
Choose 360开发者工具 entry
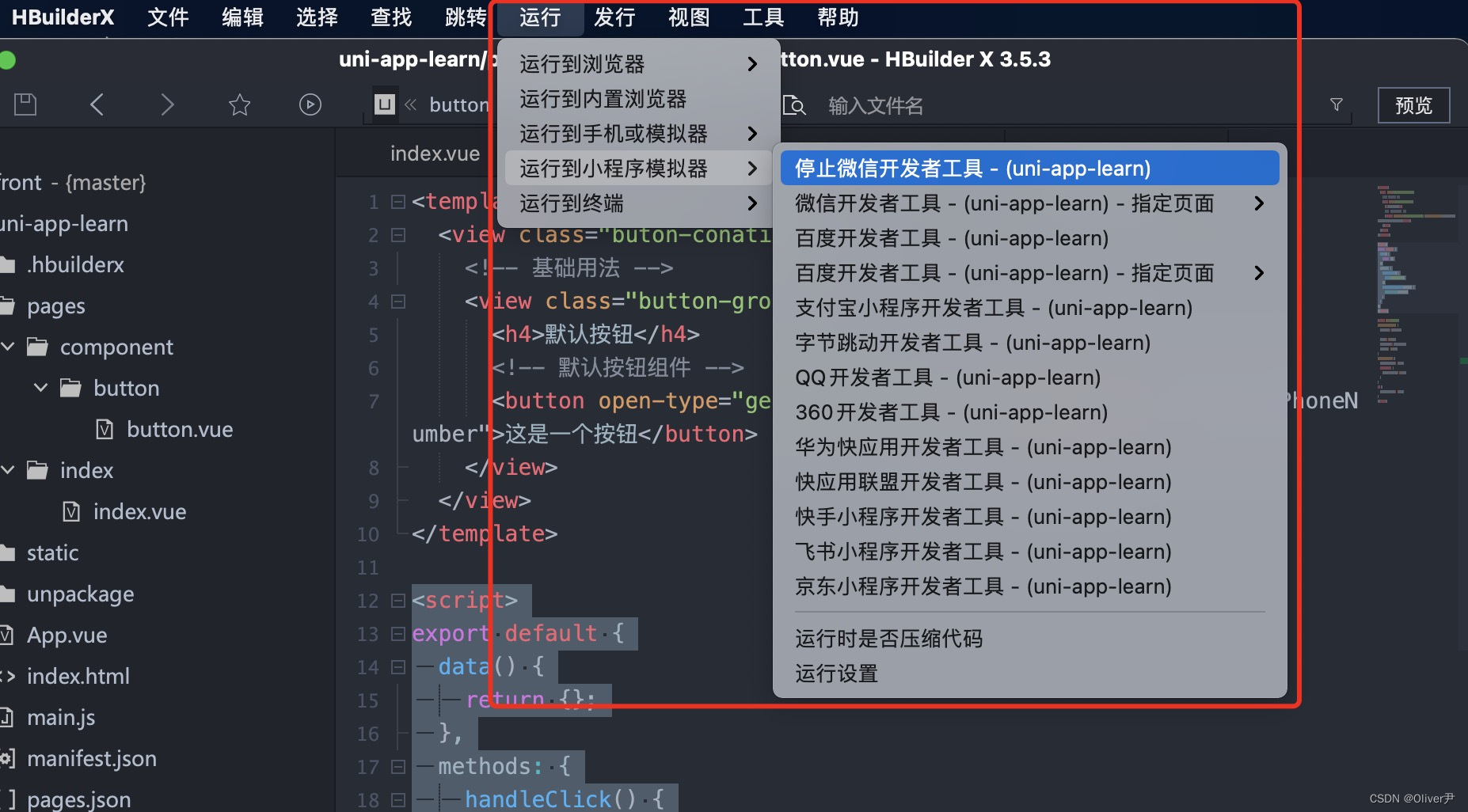coord(1029,412)
